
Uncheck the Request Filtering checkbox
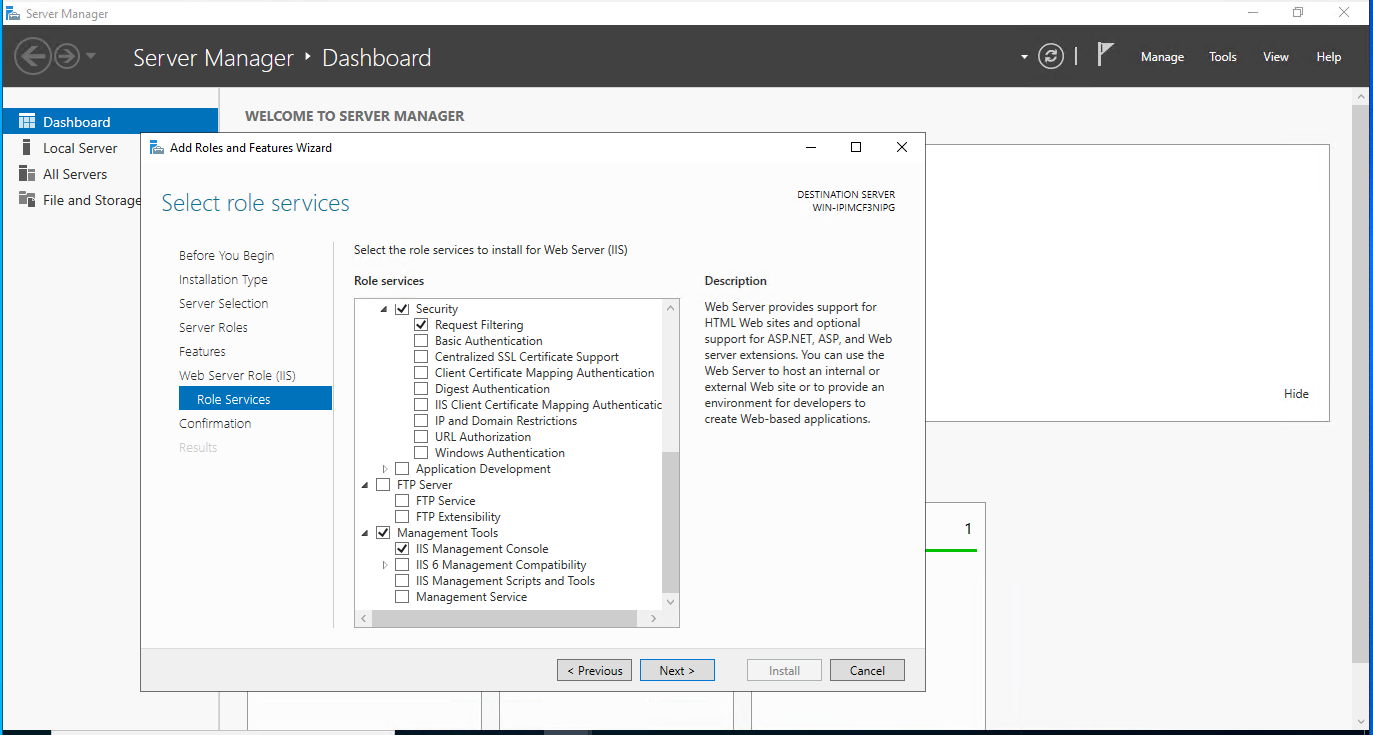point(421,325)
